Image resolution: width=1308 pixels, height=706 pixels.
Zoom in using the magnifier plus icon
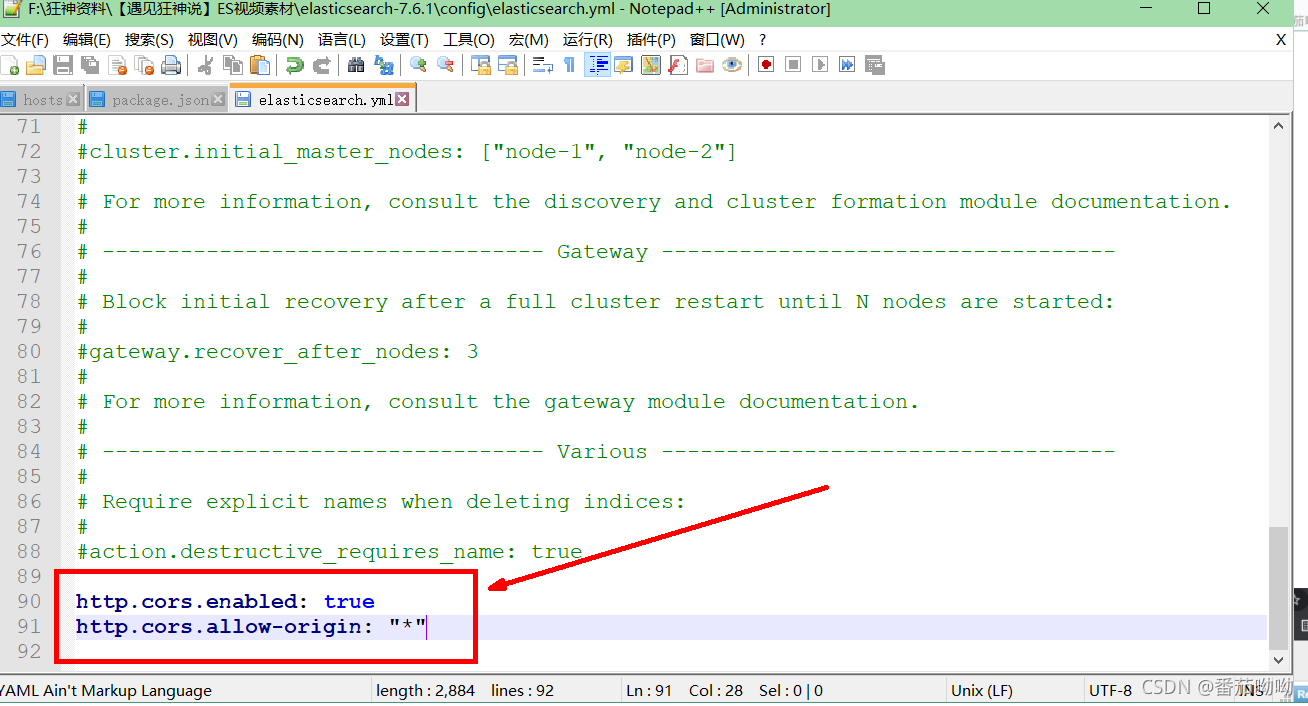pos(419,66)
